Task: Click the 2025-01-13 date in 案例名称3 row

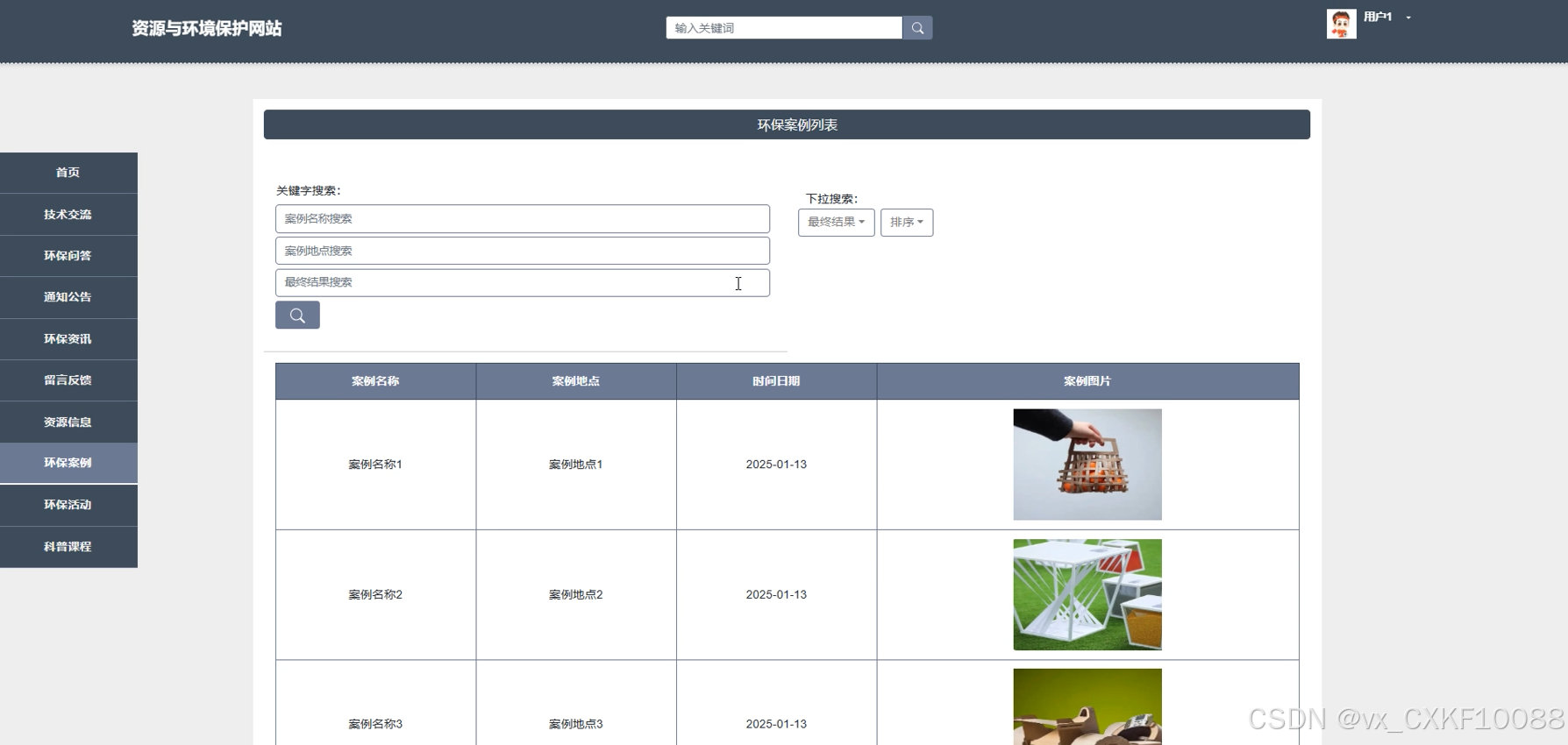Action: [776, 724]
